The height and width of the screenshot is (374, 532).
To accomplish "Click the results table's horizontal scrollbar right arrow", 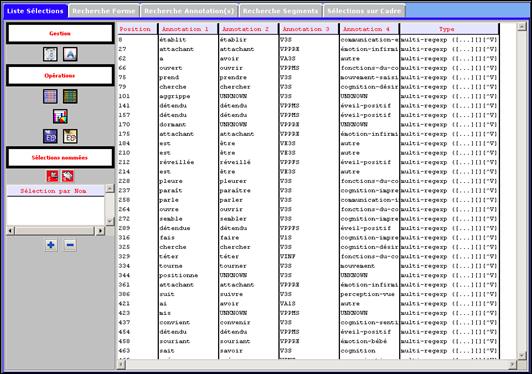I will [x=512, y=364].
